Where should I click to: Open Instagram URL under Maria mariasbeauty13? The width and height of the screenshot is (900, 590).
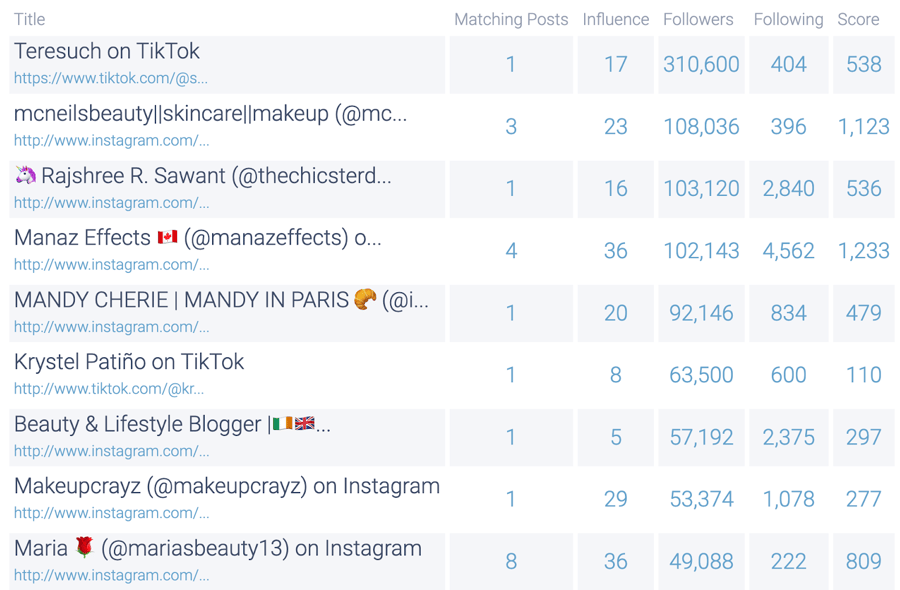pyautogui.click(x=111, y=575)
